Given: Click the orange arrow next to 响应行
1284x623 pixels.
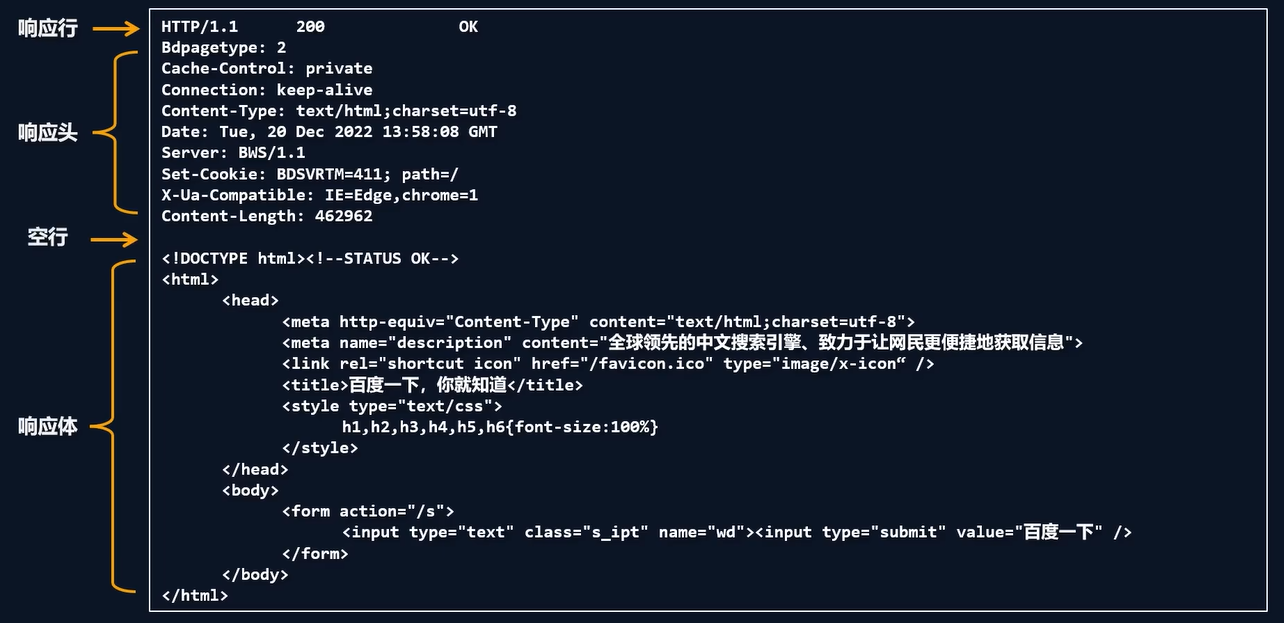Looking at the screenshot, I should pyautogui.click(x=114, y=28).
